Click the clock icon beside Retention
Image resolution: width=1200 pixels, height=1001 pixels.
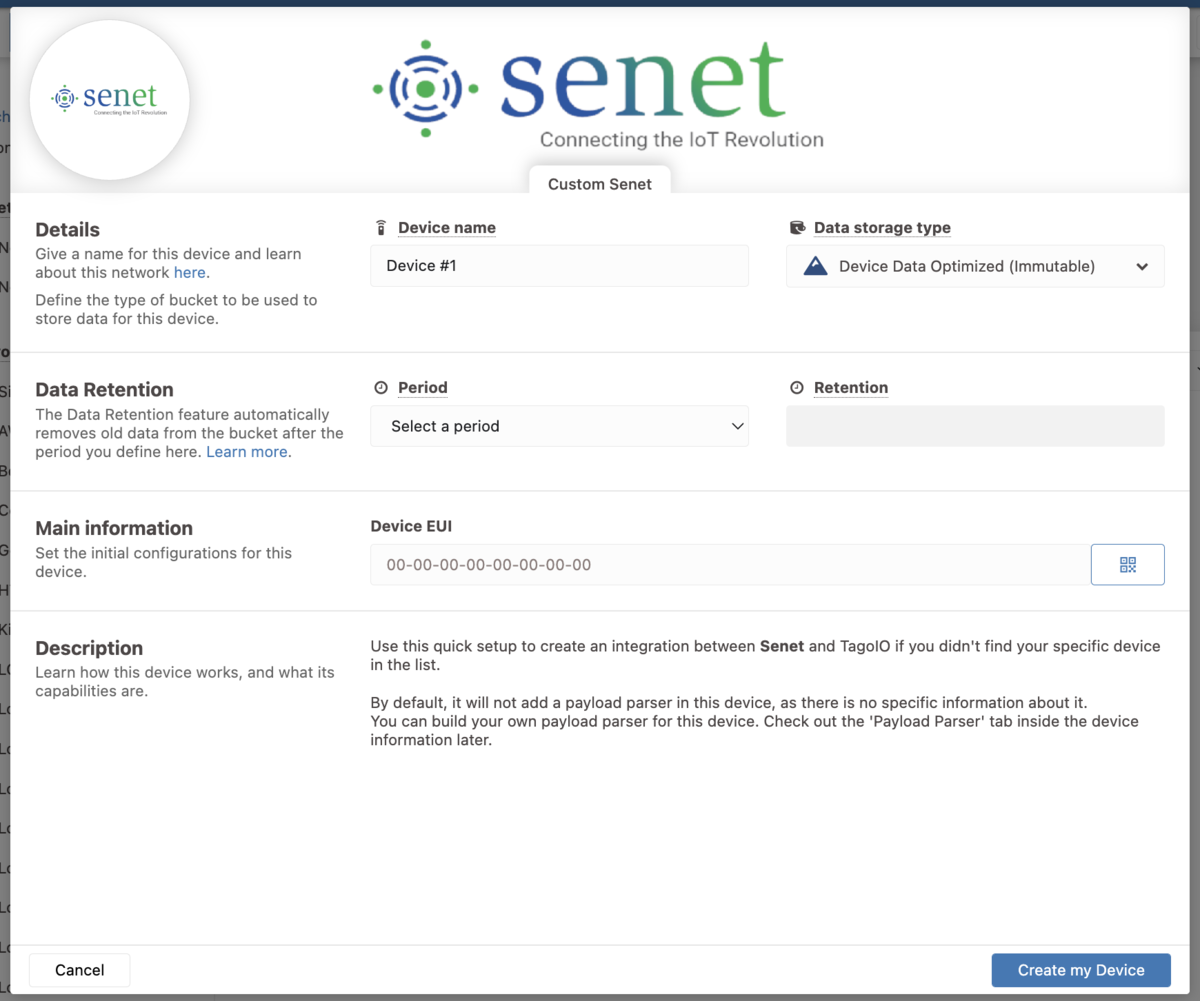pos(797,388)
